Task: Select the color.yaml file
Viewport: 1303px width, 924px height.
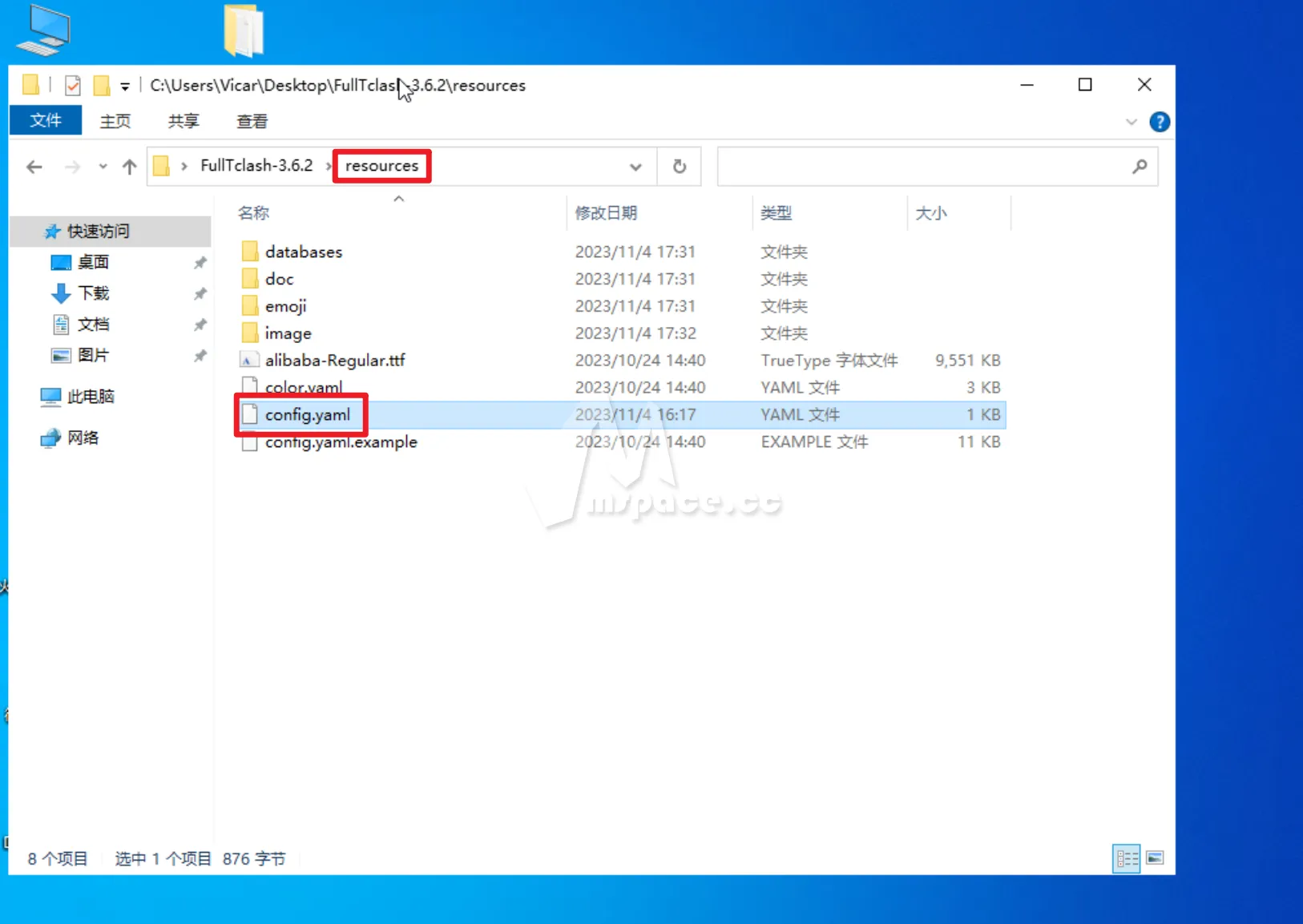Action: pyautogui.click(x=304, y=388)
